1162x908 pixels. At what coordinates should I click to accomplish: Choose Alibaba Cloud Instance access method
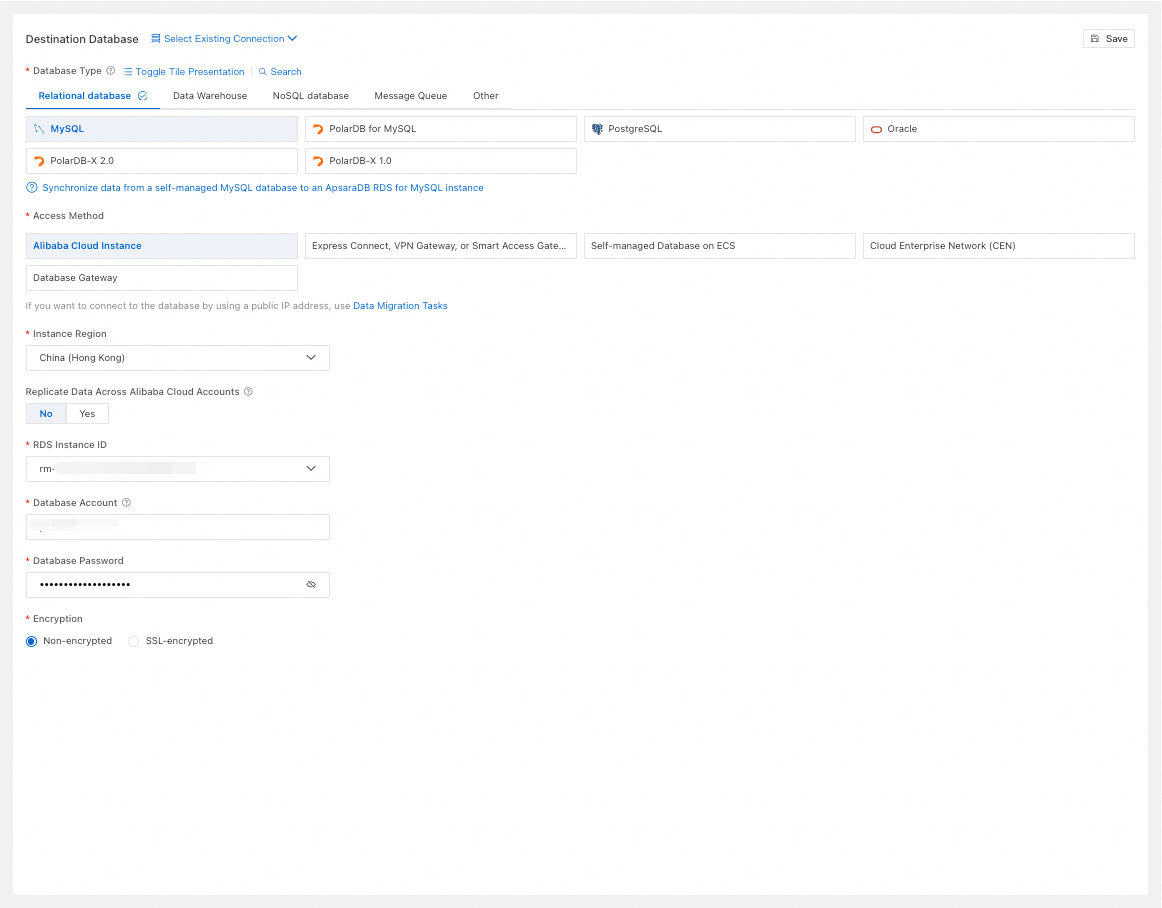click(162, 246)
